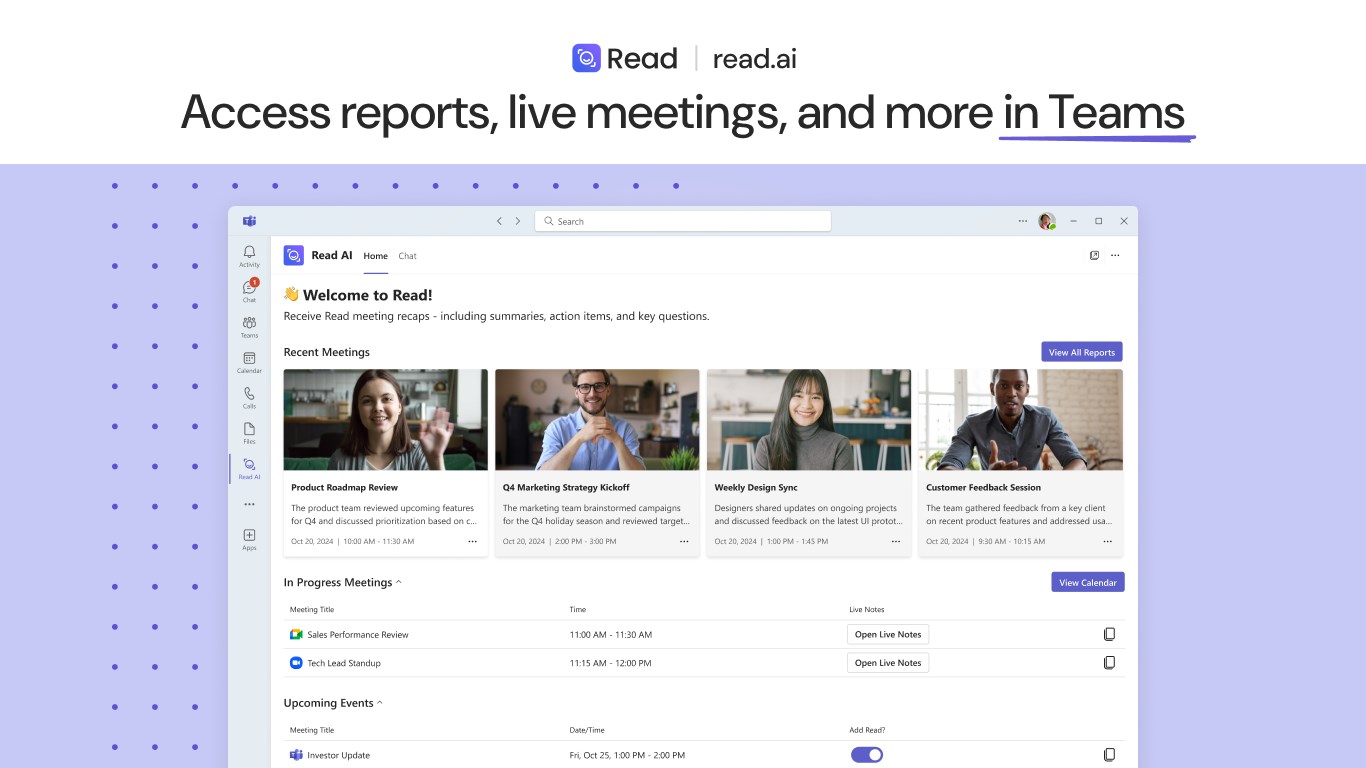
Task: Select the Sales Performance Review title
Action: point(358,635)
